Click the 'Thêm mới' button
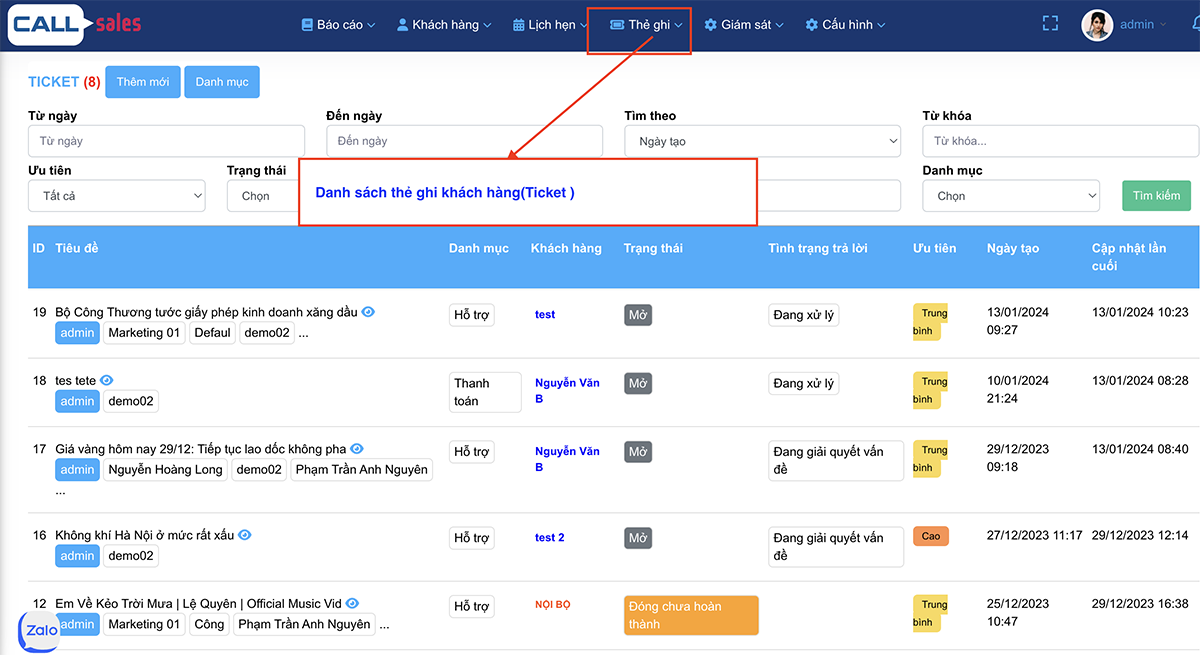Viewport: 1200px width, 655px height. 142,82
